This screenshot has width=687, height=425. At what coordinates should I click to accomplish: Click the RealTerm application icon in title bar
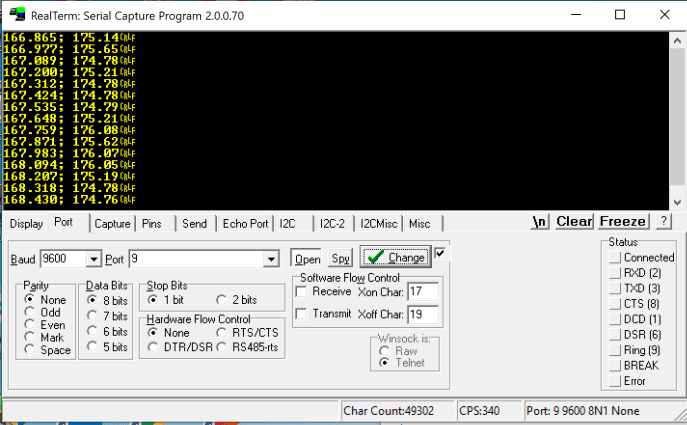[18, 15]
